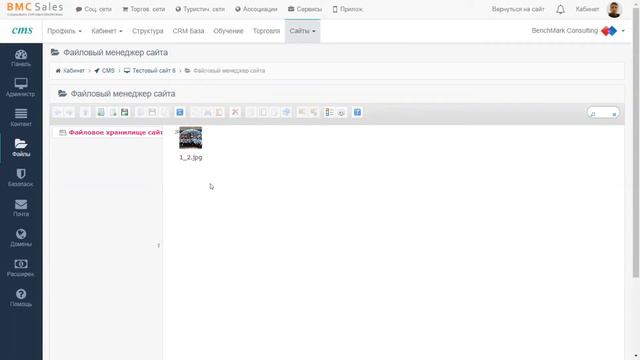The width and height of the screenshot is (640, 360).
Task: Click the scissors Cut icon
Action: tap(207, 112)
